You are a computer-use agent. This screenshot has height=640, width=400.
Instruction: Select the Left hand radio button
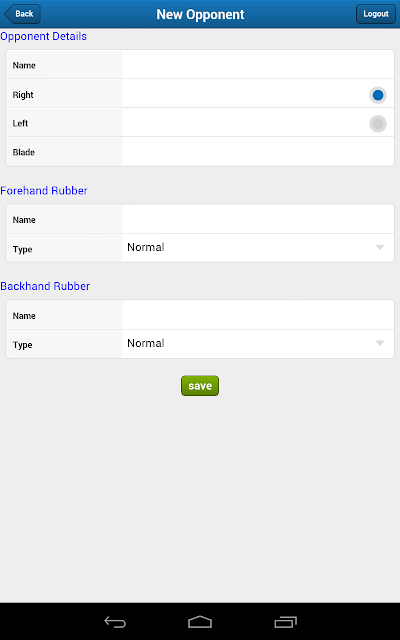pyautogui.click(x=378, y=124)
